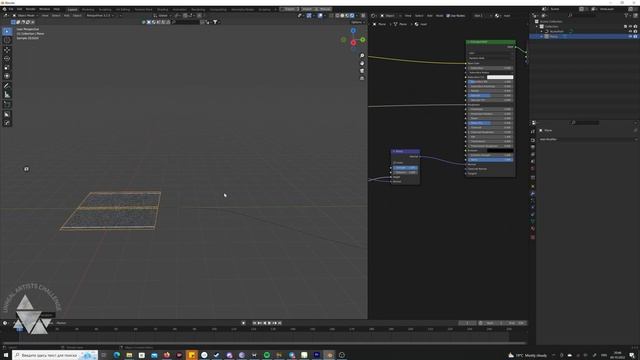This screenshot has width=640, height=360.
Task: Toggle camera view in the viewport
Action: coord(362,71)
